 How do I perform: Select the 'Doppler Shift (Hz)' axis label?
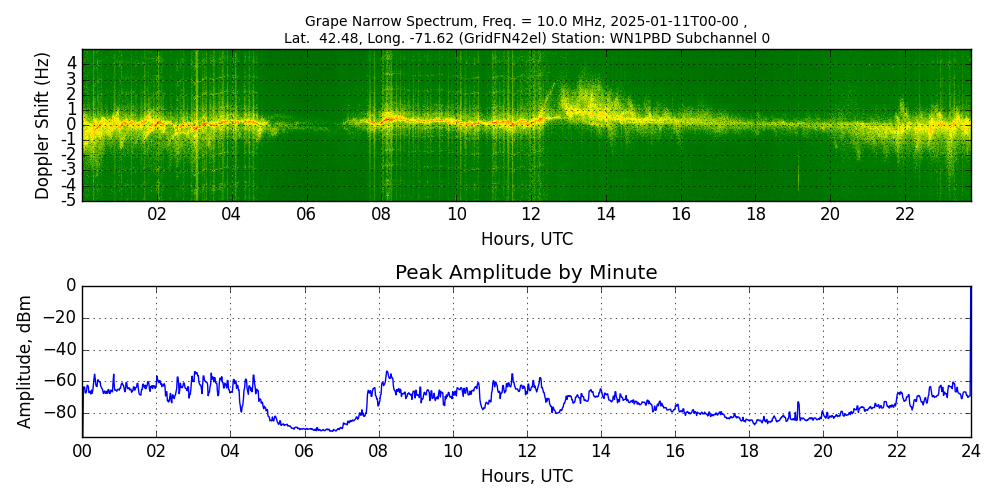(43, 125)
